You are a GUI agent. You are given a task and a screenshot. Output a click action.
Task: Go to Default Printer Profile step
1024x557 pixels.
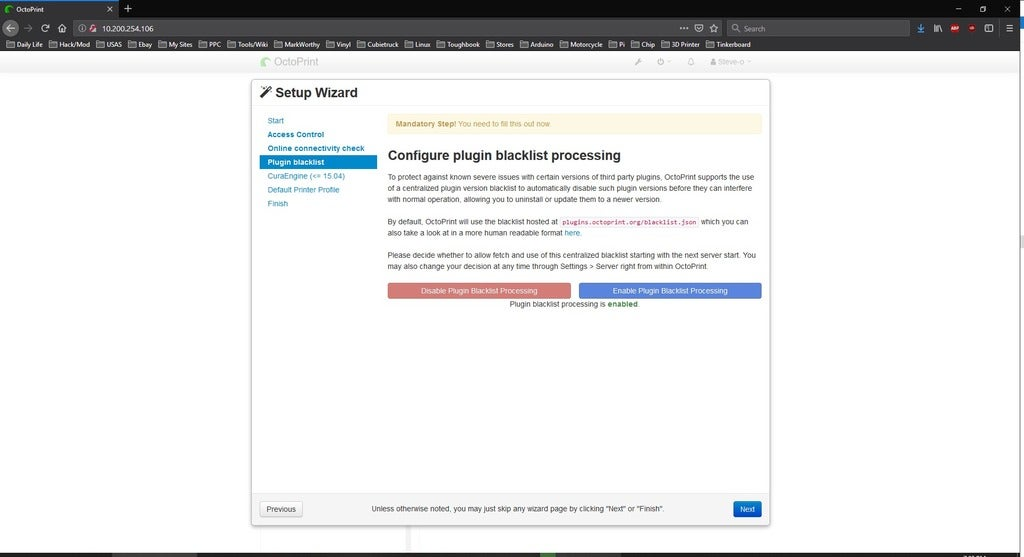point(303,190)
